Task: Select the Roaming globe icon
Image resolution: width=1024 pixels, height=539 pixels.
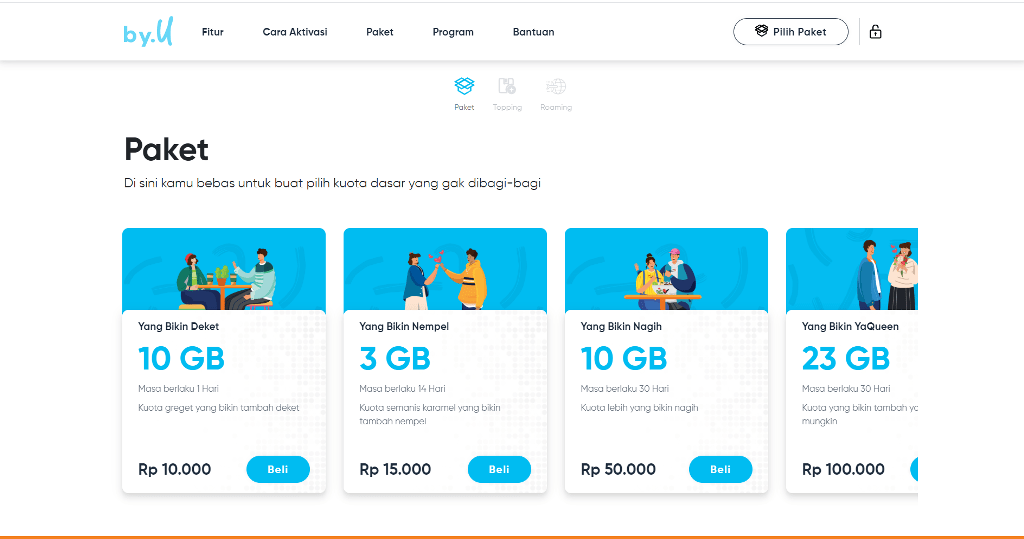Action: (556, 86)
